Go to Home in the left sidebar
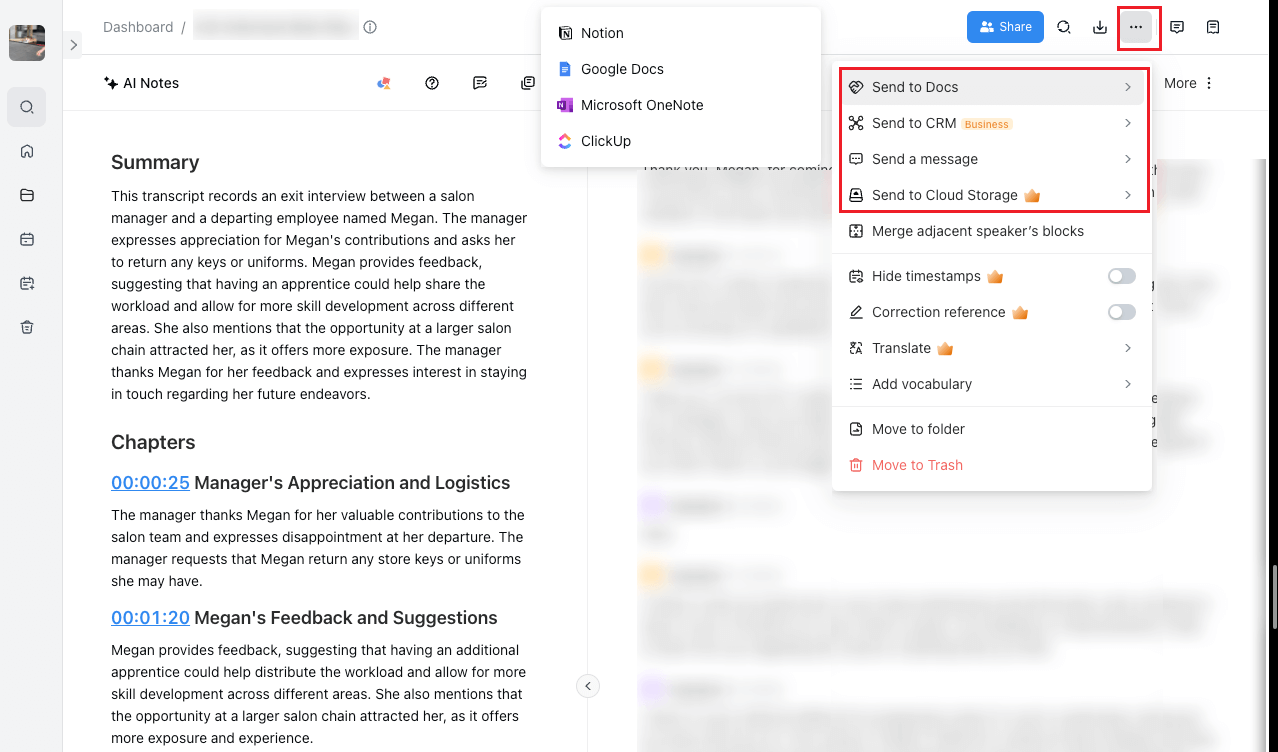This screenshot has width=1278, height=752. (27, 151)
